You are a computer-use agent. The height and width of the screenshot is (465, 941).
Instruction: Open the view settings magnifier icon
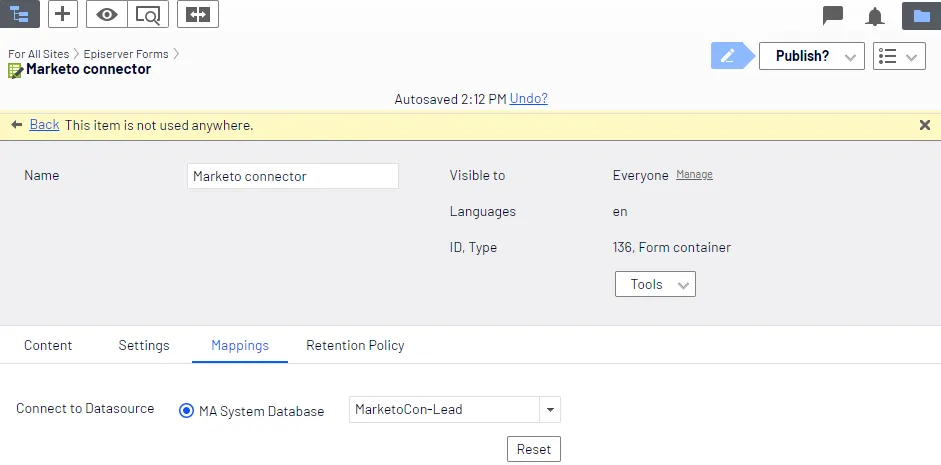pos(148,14)
